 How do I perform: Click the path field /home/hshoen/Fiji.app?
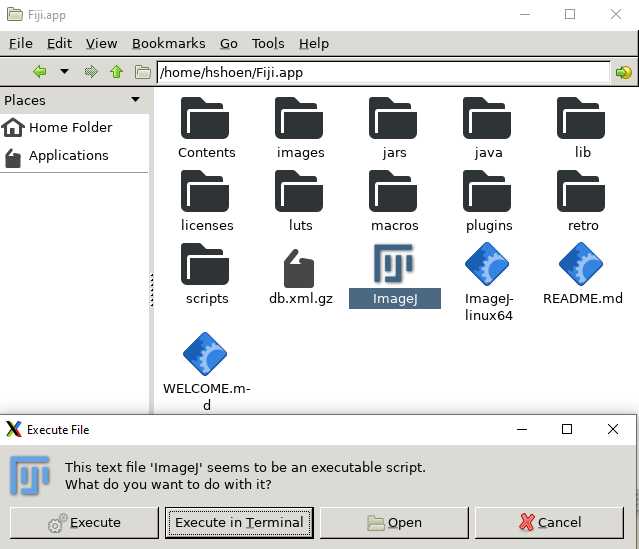383,73
